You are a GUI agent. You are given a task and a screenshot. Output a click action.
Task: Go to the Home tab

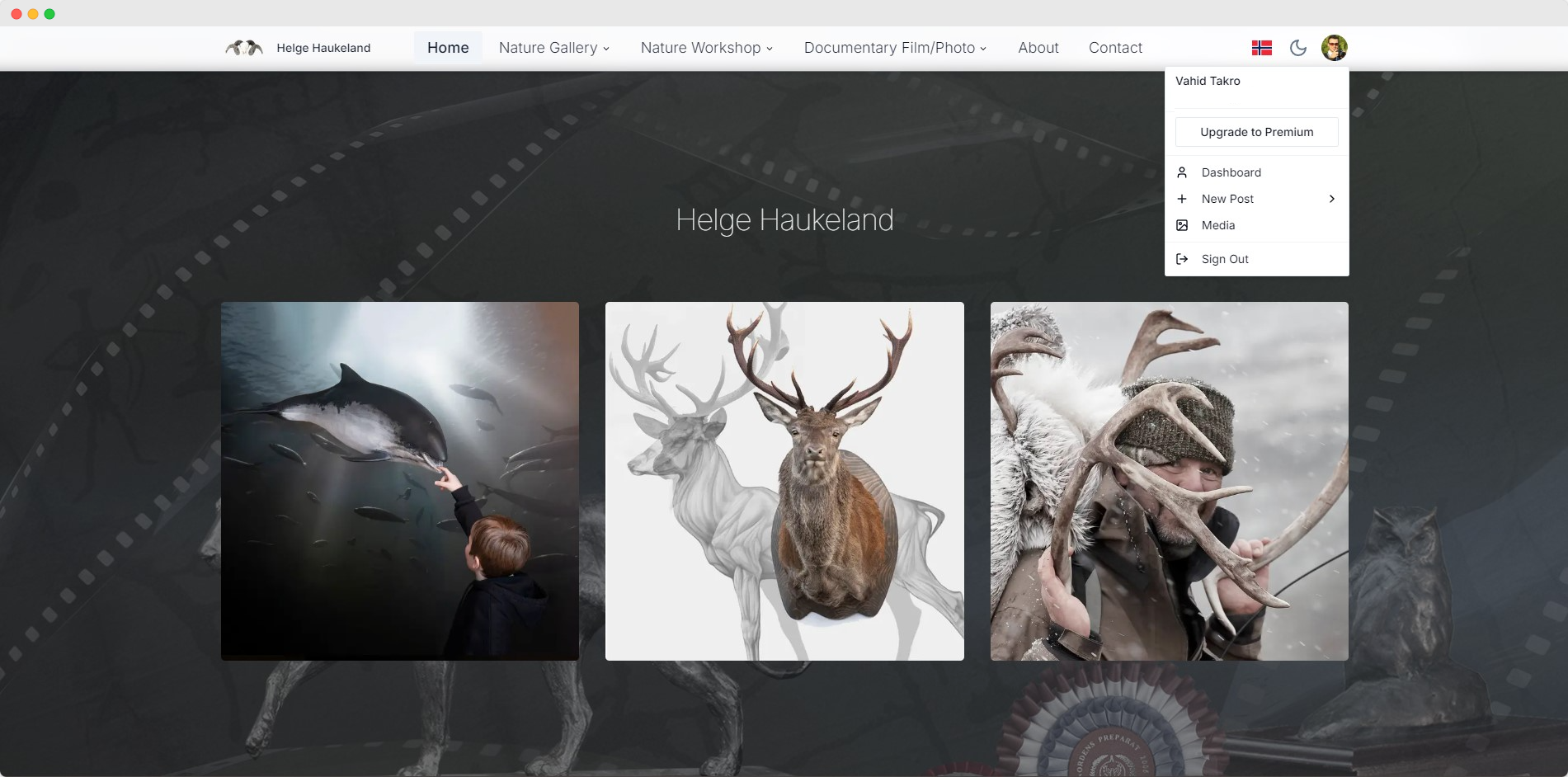tap(448, 48)
